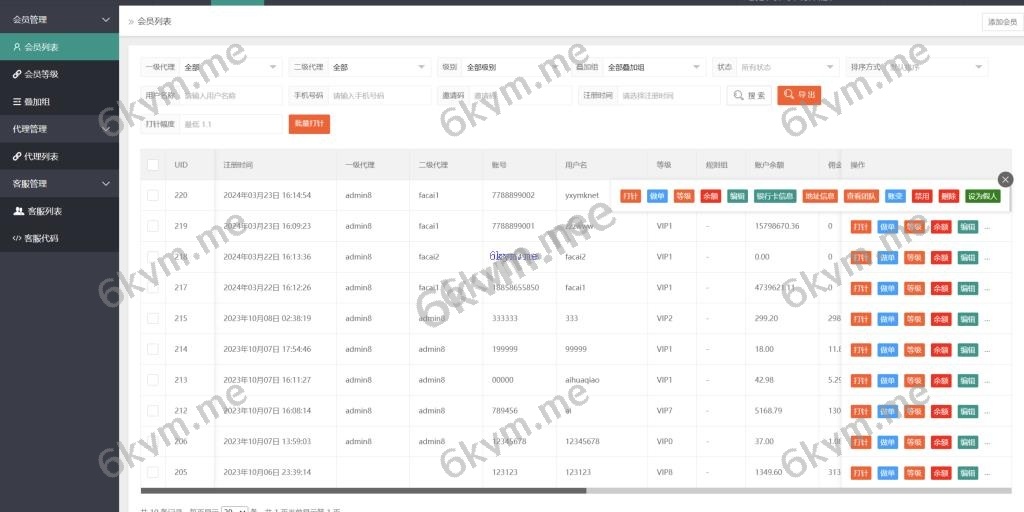Viewport: 1024px width, 512px height.
Task: Check the row checkbox for UID 215
Action: pos(153,319)
